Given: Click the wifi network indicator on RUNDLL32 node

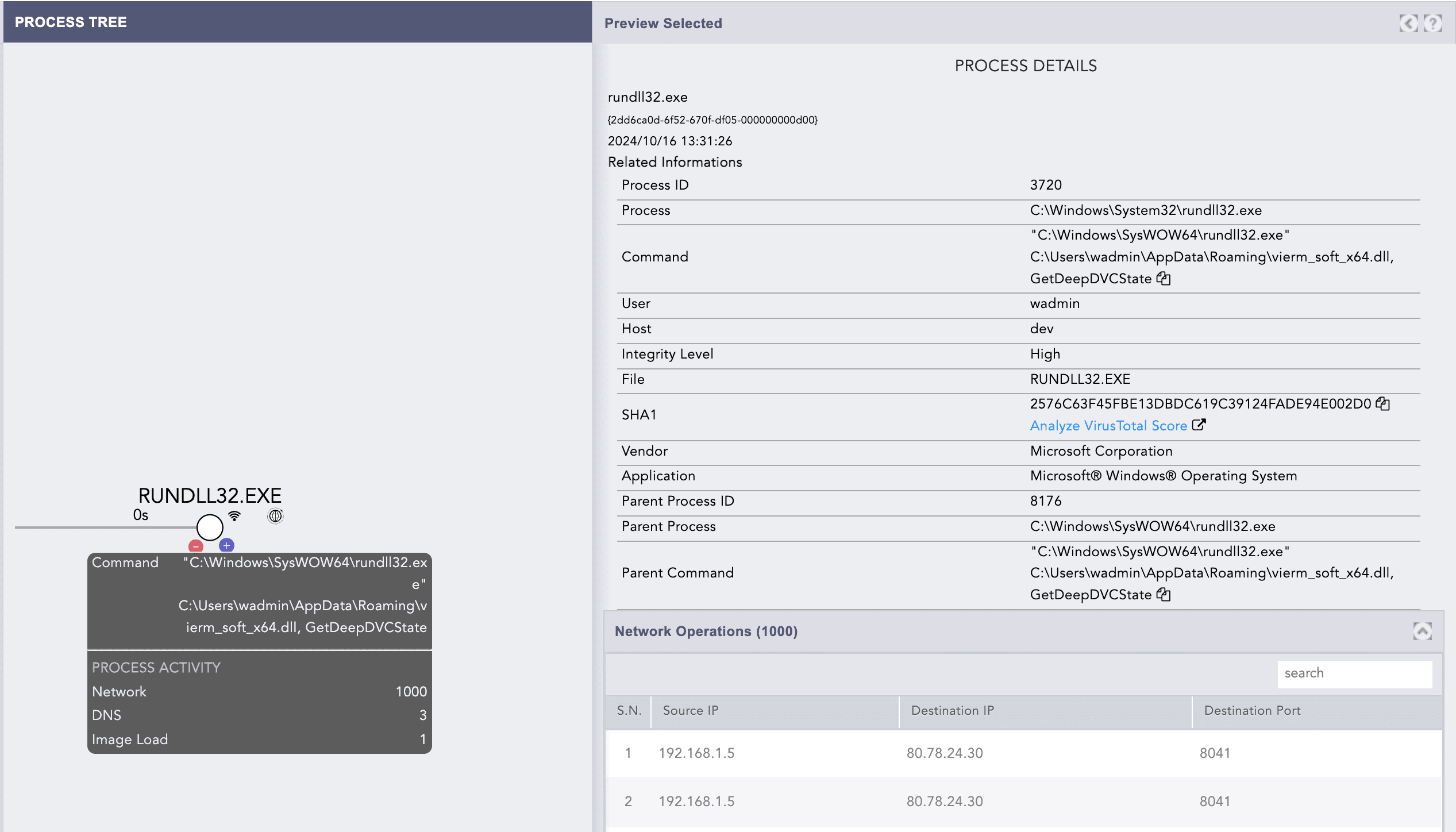Looking at the screenshot, I should coord(234,515).
